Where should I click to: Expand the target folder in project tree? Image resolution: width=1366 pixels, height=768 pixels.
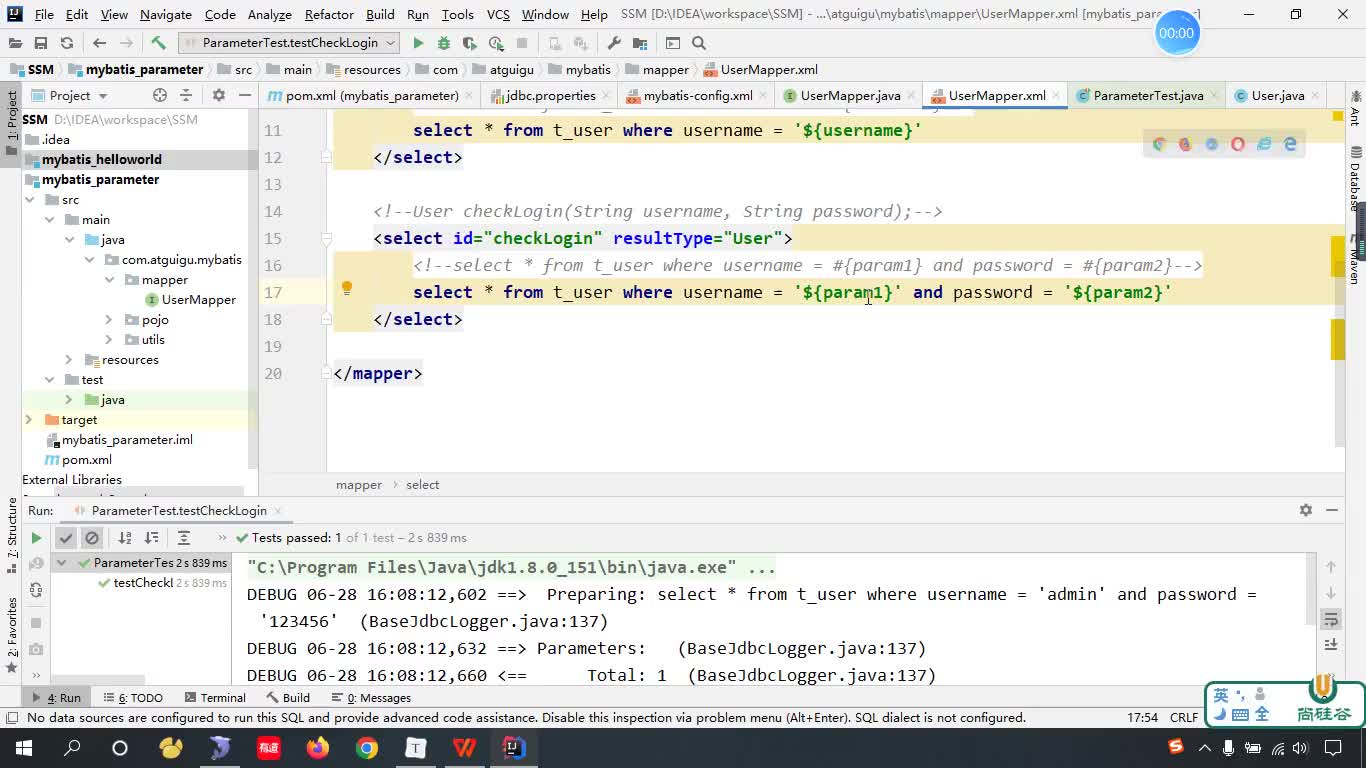coord(29,420)
